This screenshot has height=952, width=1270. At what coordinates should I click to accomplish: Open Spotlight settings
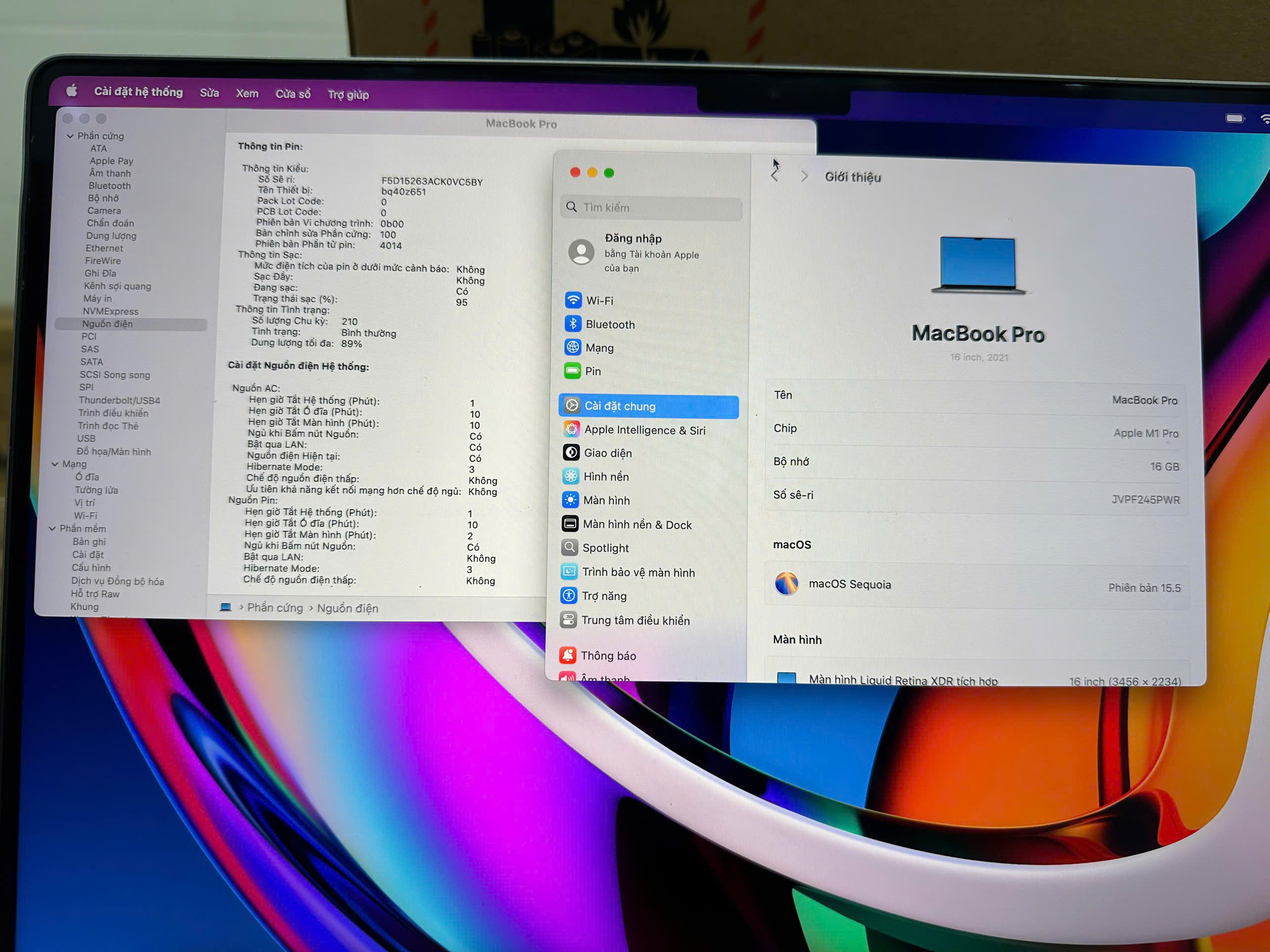point(606,548)
